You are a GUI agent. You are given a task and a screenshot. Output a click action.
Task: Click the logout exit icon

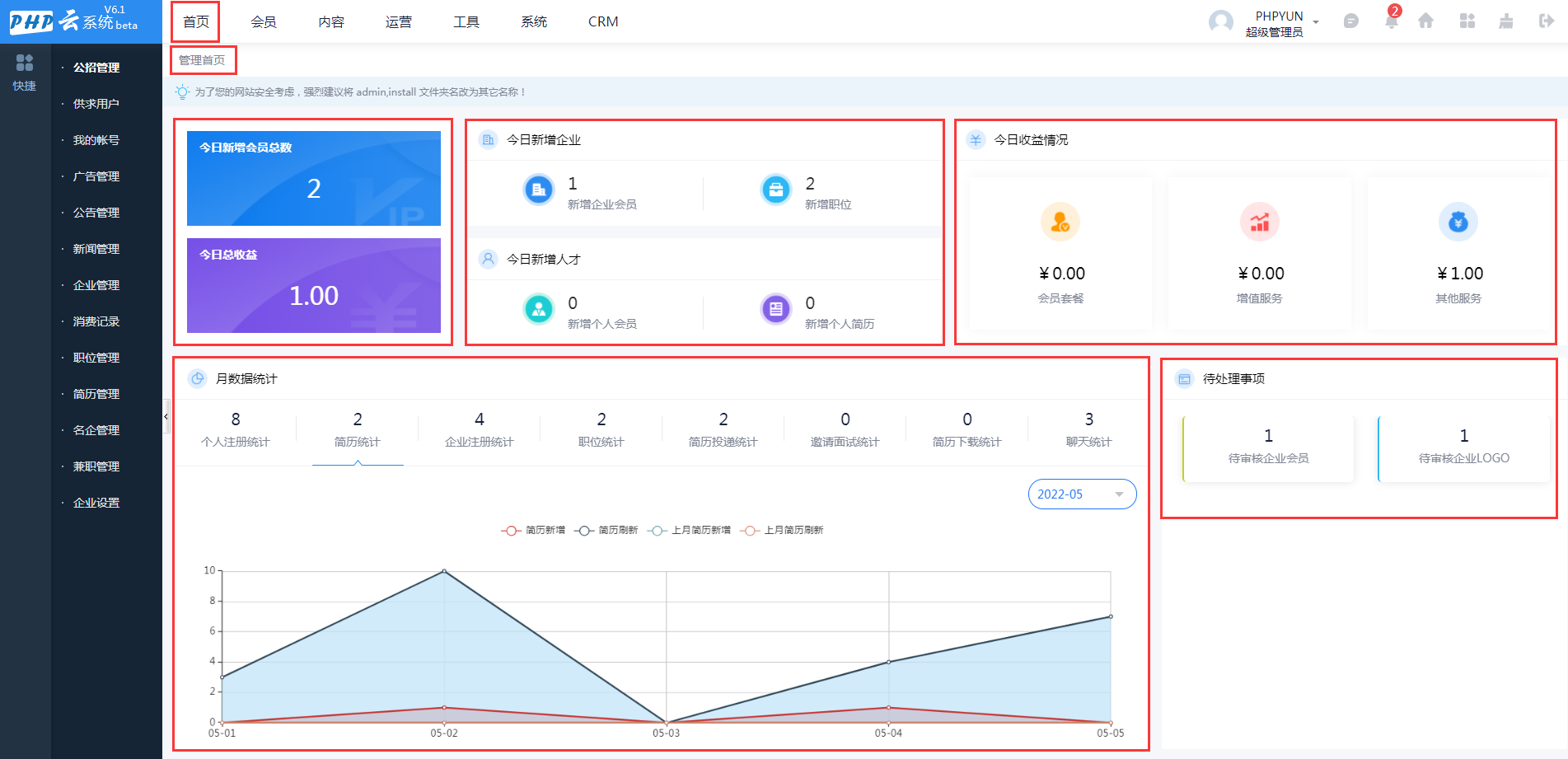(x=1547, y=21)
